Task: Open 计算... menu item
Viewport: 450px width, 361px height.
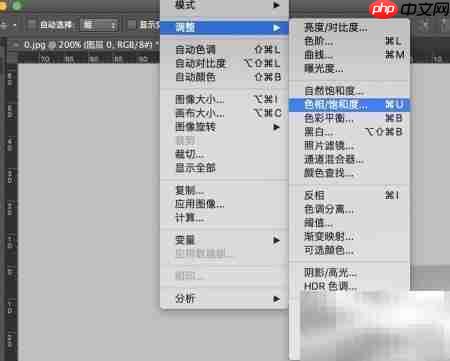Action: 224,218
